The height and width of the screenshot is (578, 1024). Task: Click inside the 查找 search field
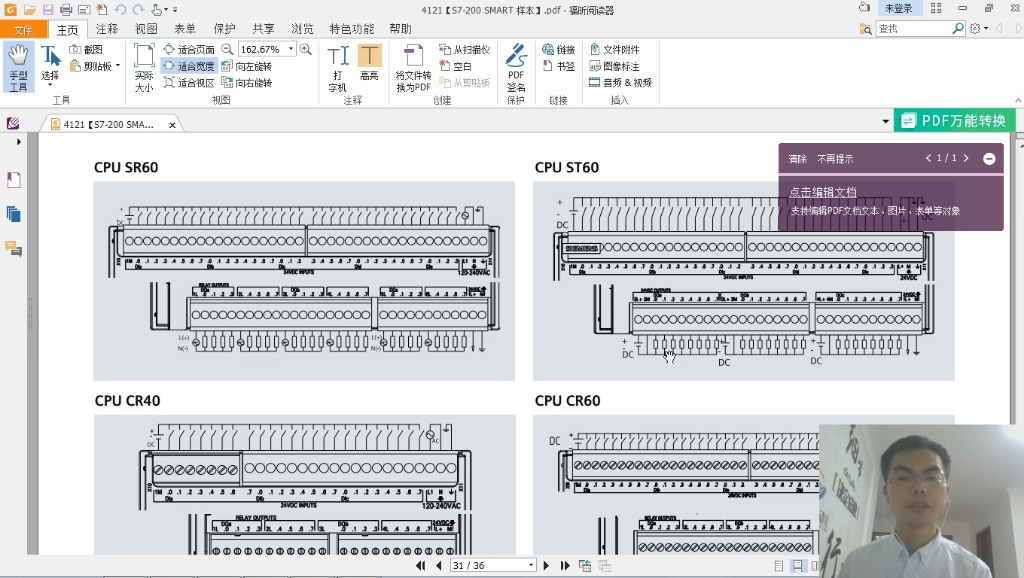point(921,27)
